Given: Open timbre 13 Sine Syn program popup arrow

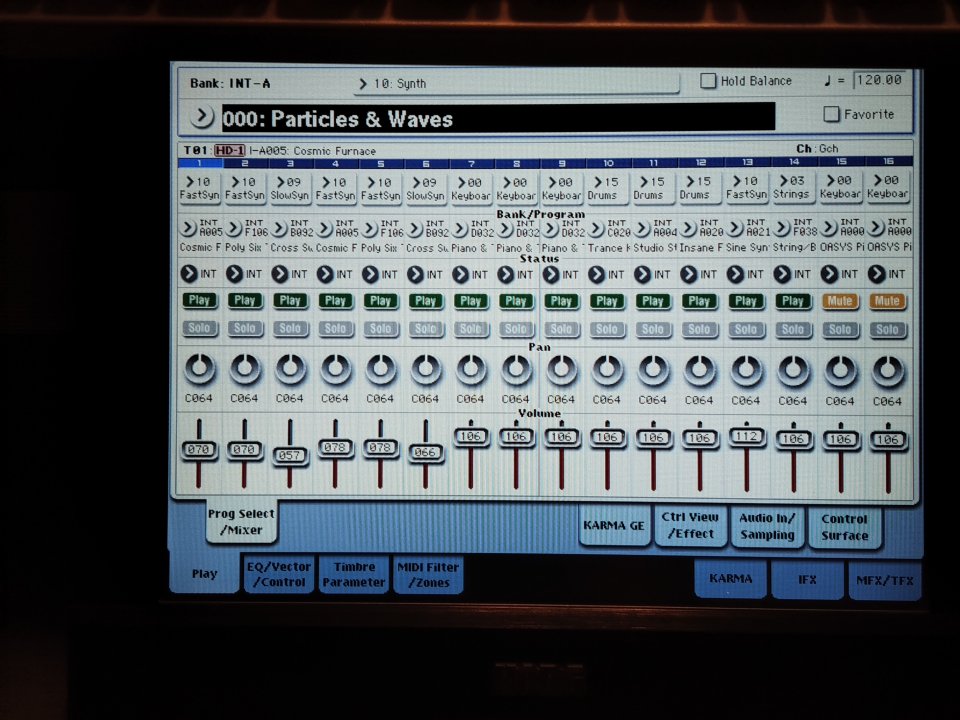Looking at the screenshot, I should pyautogui.click(x=735, y=229).
